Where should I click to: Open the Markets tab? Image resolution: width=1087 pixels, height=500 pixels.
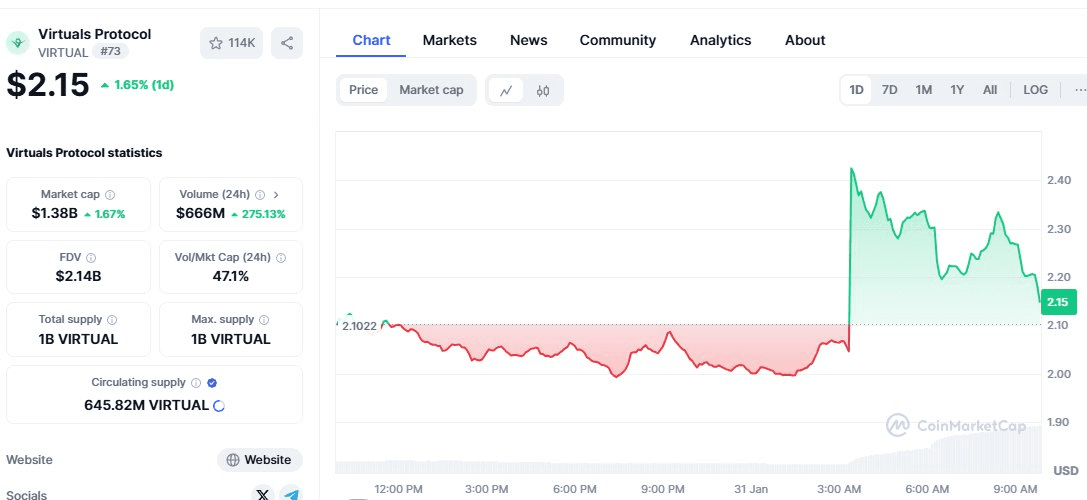[450, 40]
